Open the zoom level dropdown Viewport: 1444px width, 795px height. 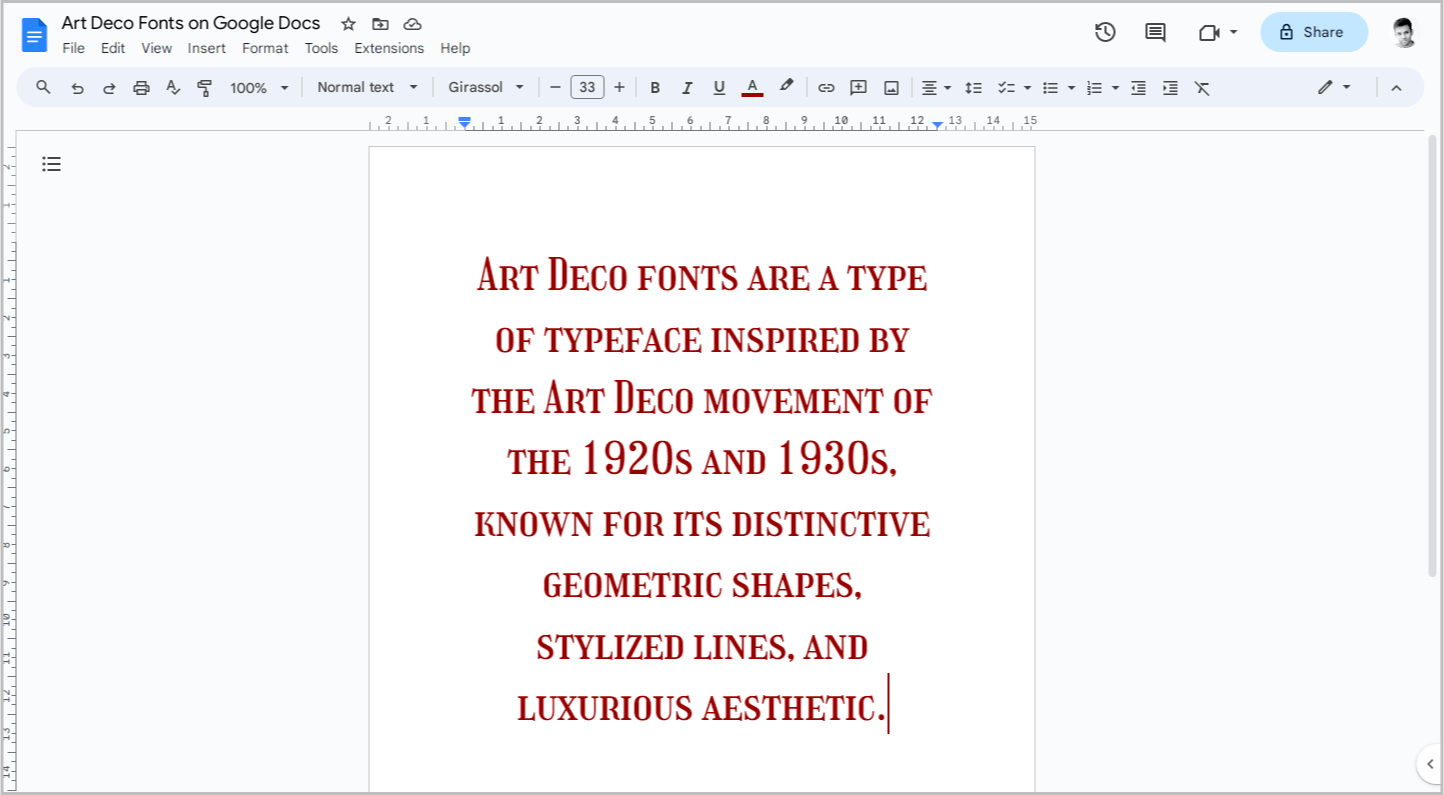258,87
